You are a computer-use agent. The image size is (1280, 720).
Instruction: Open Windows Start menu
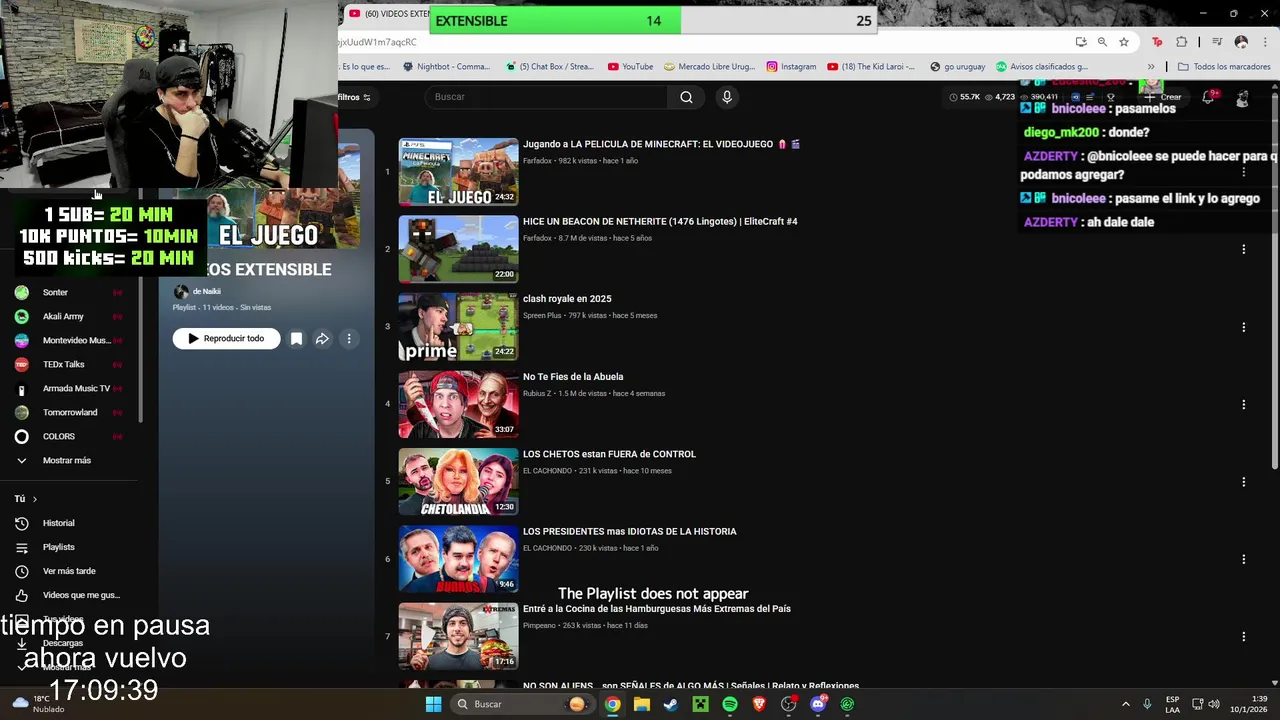click(433, 704)
